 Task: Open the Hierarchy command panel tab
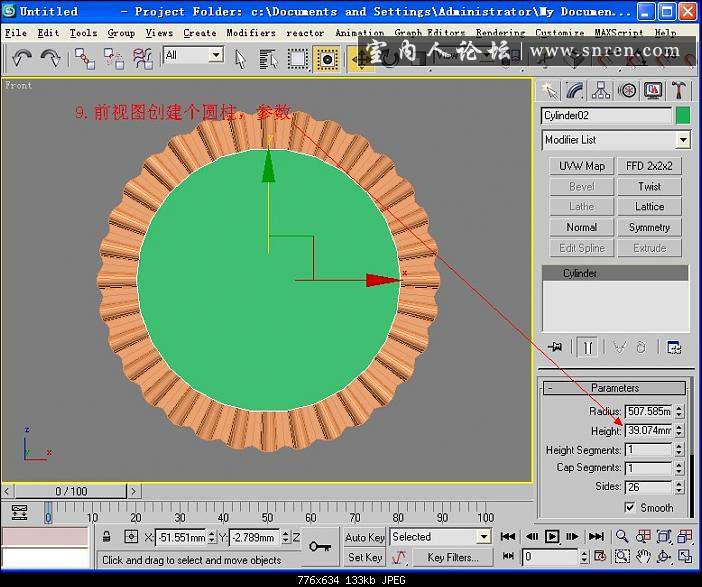[x=601, y=90]
